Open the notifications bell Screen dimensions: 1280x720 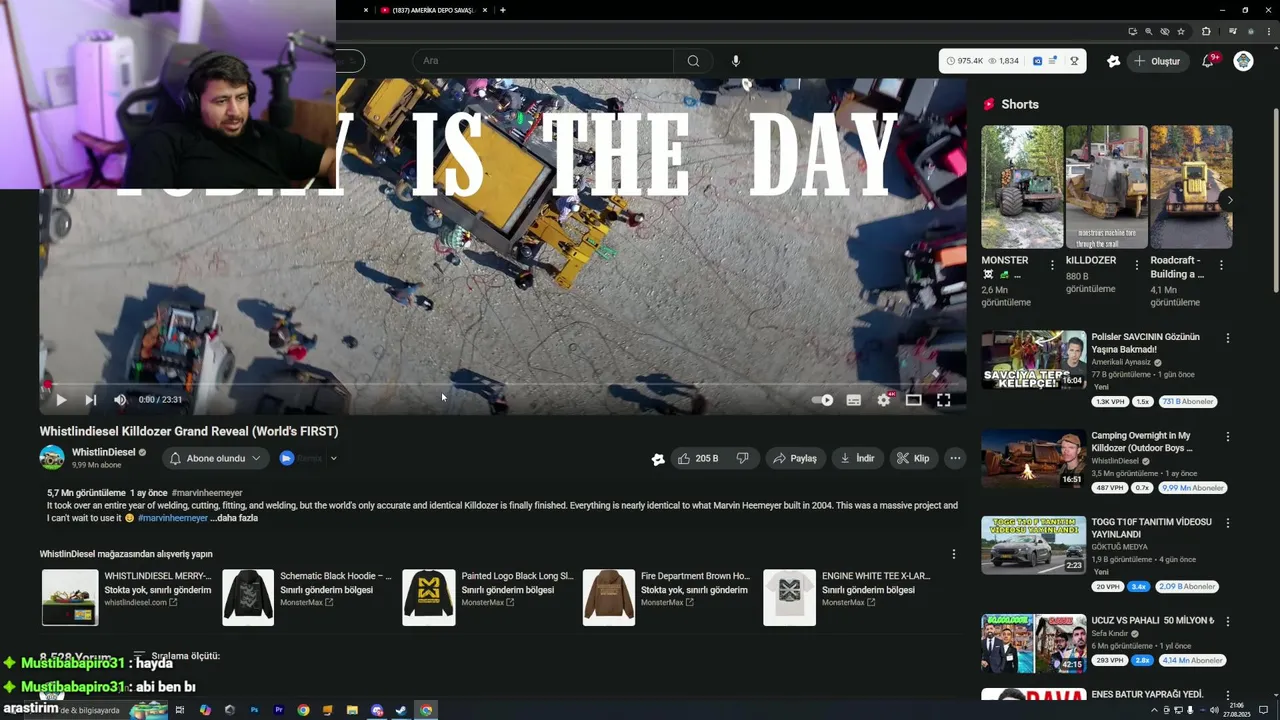[1208, 61]
